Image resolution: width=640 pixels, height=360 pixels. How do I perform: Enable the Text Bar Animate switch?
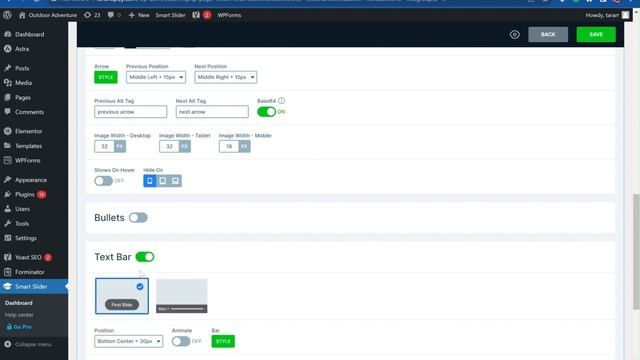181,341
